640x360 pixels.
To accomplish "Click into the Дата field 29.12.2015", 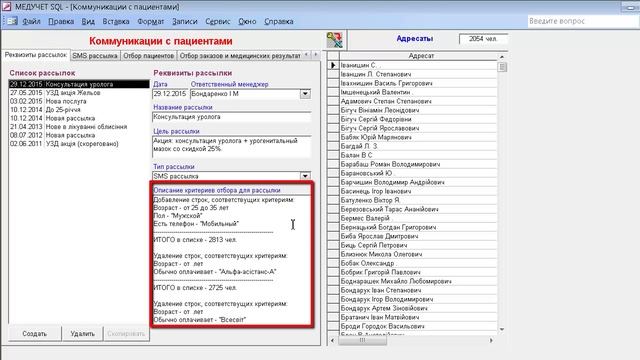I will 170,94.
